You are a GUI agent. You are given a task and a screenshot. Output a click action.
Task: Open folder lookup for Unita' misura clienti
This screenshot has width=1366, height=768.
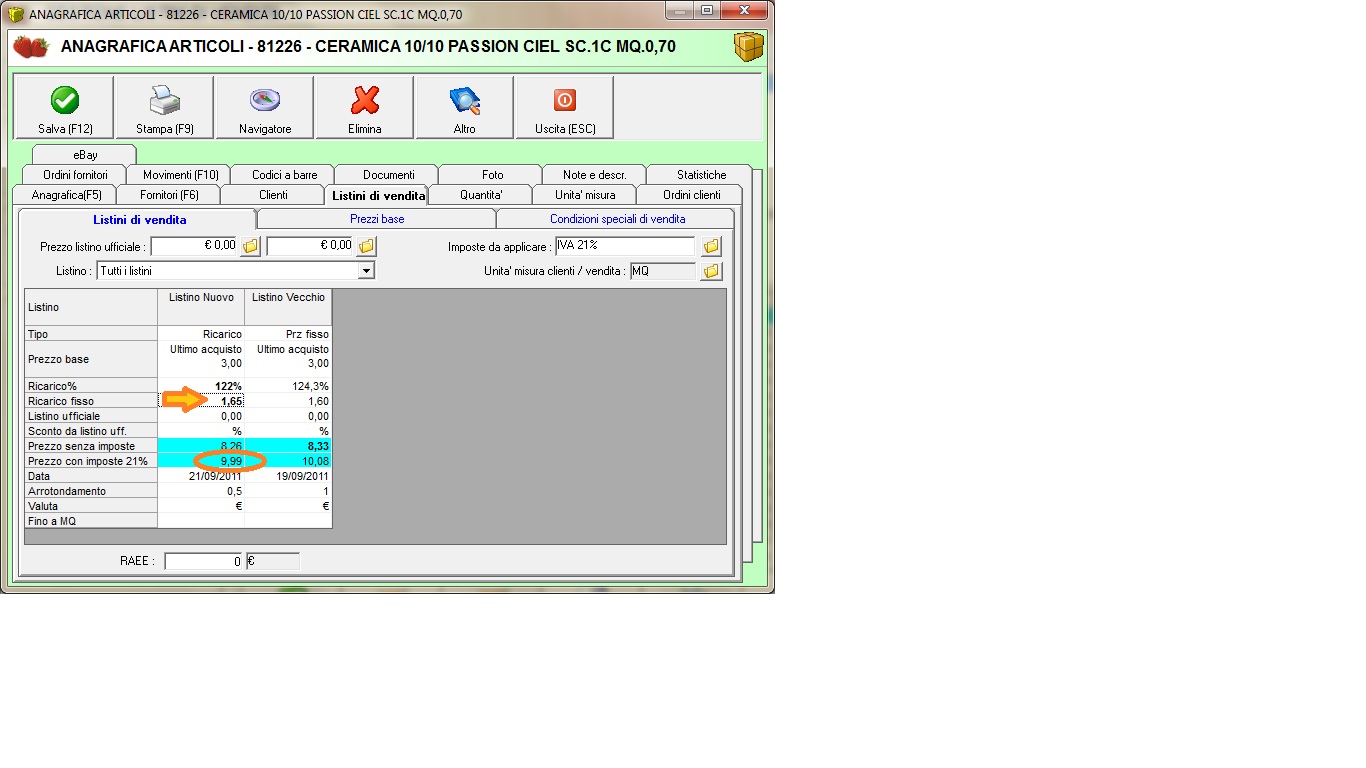click(711, 271)
